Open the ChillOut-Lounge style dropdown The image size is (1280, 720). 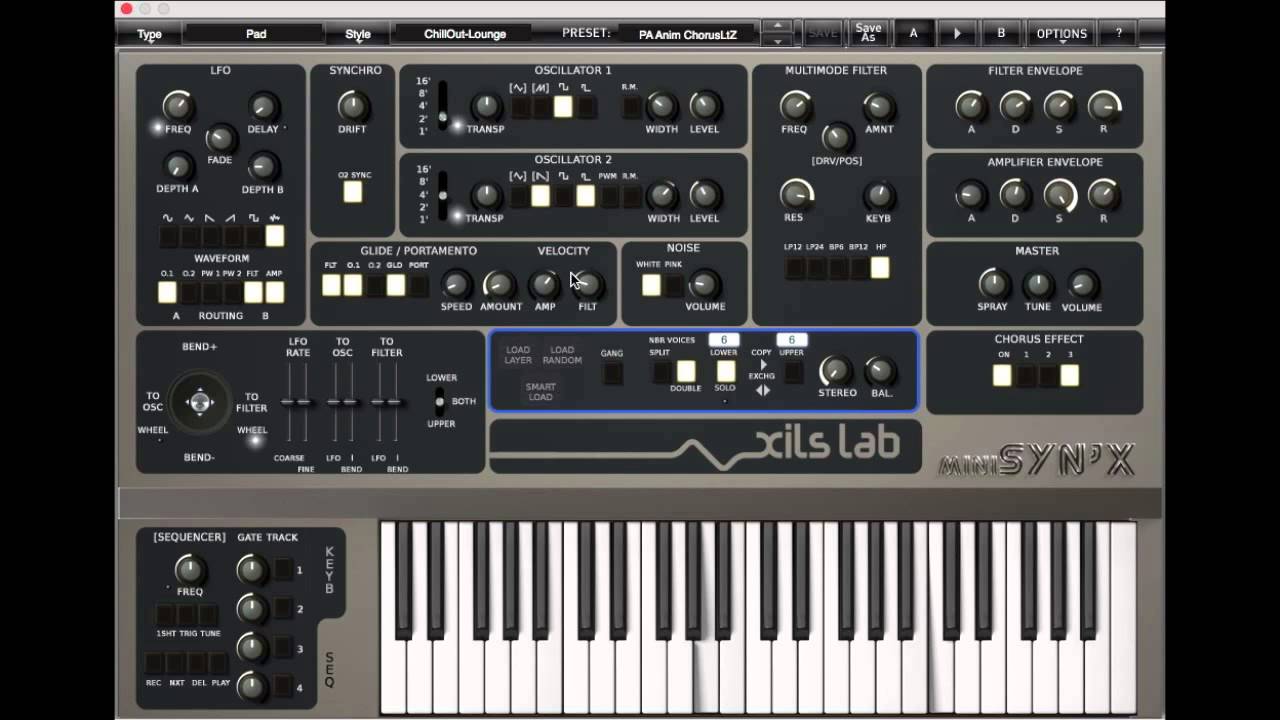click(x=465, y=34)
